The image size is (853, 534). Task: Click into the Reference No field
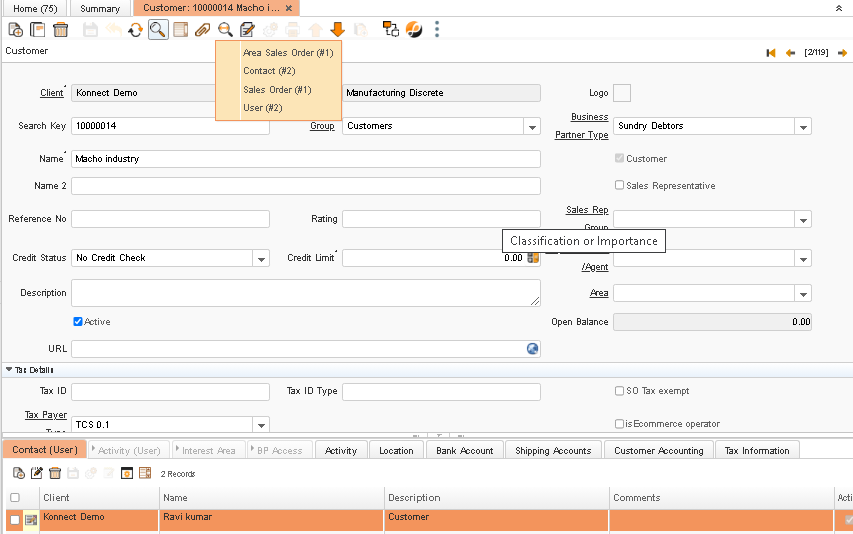[170, 219]
